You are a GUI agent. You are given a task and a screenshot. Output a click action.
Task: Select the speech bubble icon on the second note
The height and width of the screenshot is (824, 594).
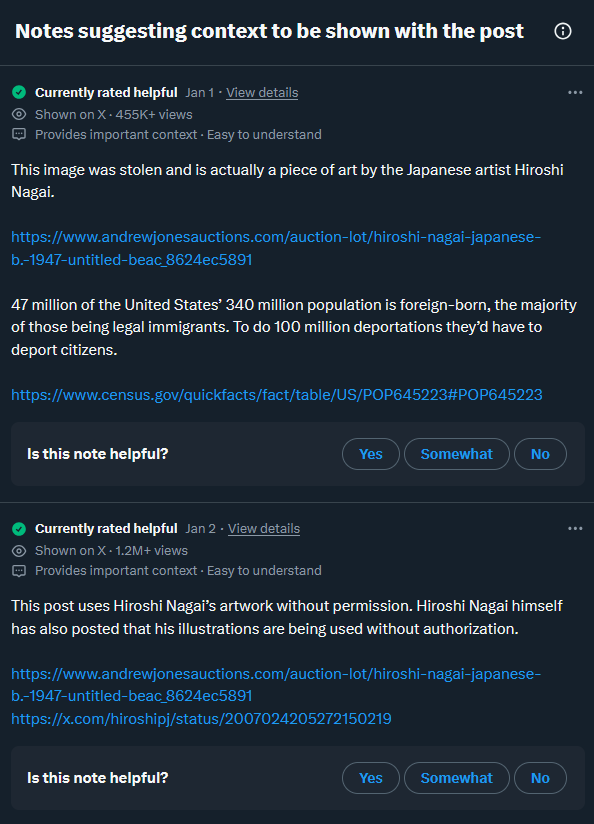[18, 570]
